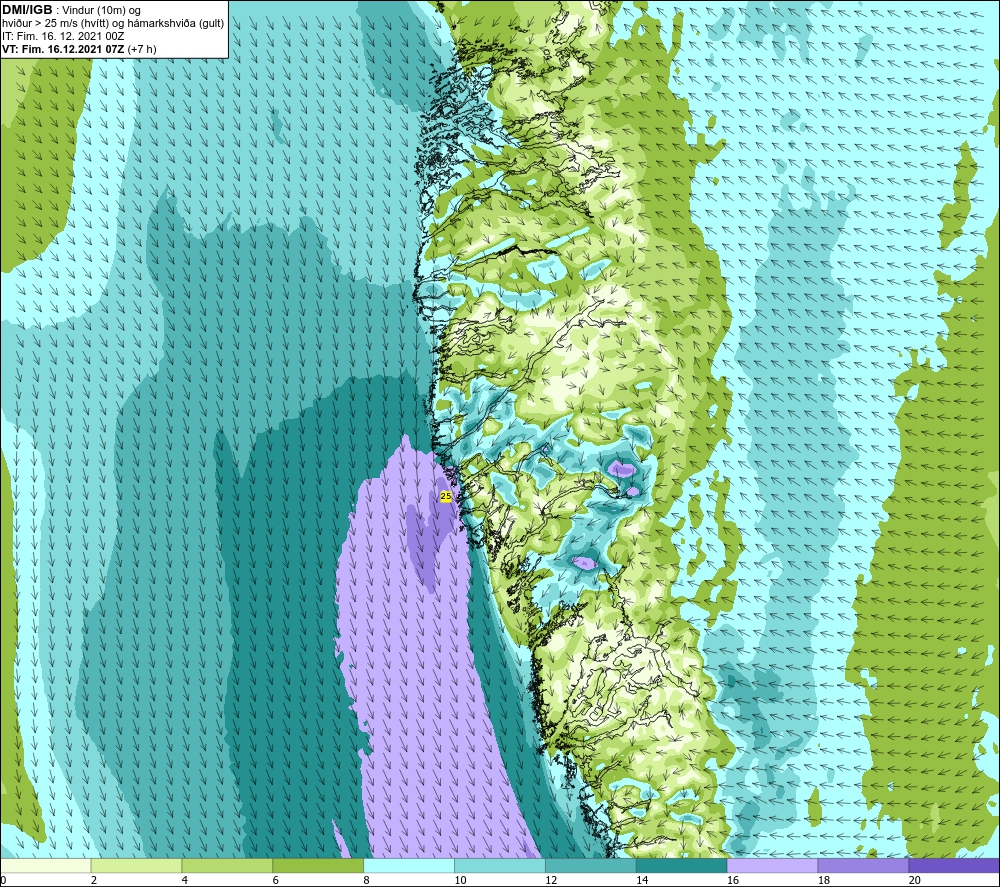Viewport: 1000px width, 887px height.
Task: Click the 12–14 m/s teal legend swatch
Action: pyautogui.click(x=591, y=865)
